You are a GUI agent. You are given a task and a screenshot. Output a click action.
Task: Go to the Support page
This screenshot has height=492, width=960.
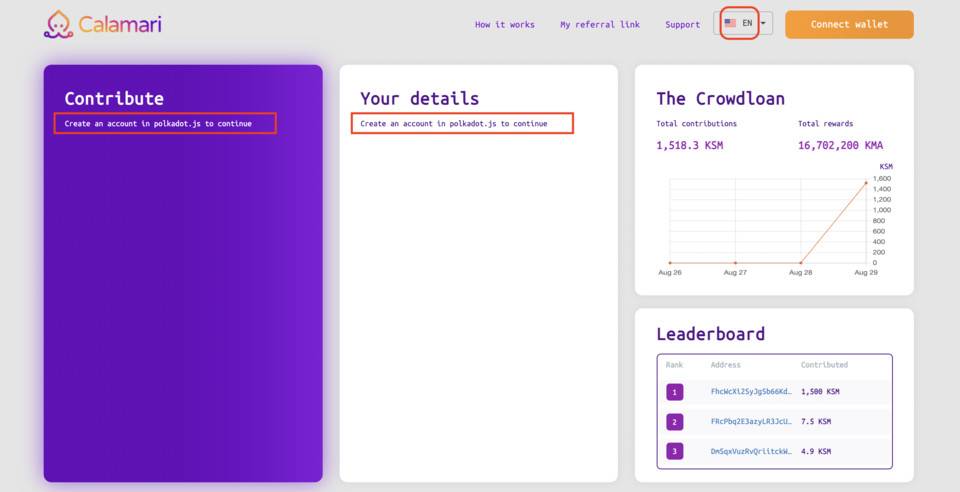682,24
